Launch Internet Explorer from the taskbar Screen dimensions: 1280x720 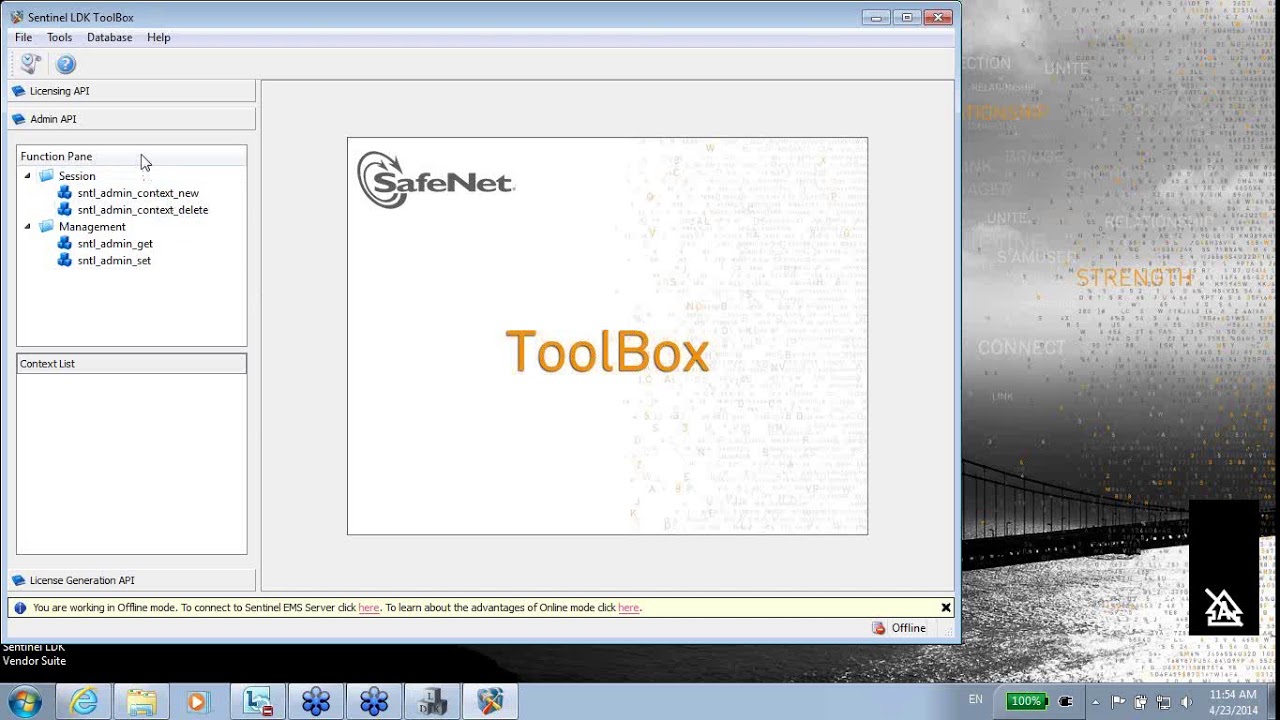(83, 702)
